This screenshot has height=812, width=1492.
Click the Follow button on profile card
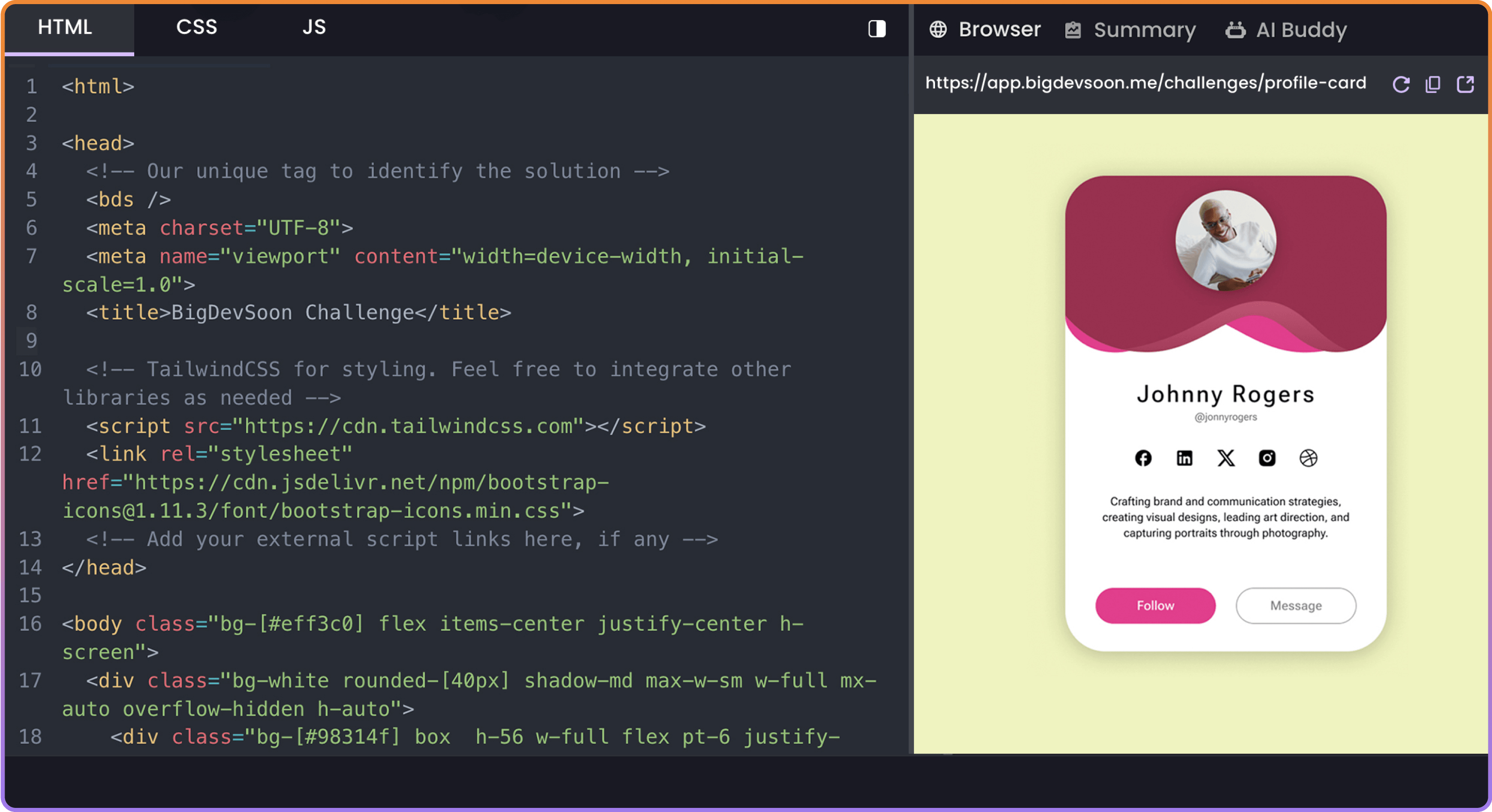[x=1156, y=605]
